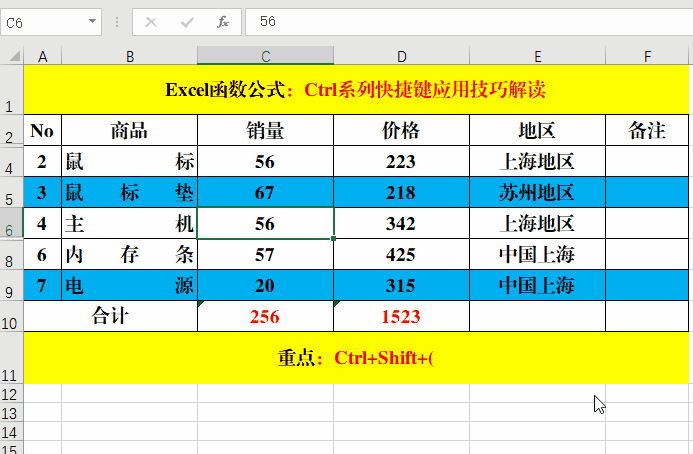Click price cell 342
This screenshot has height=454, width=693.
click(401, 223)
